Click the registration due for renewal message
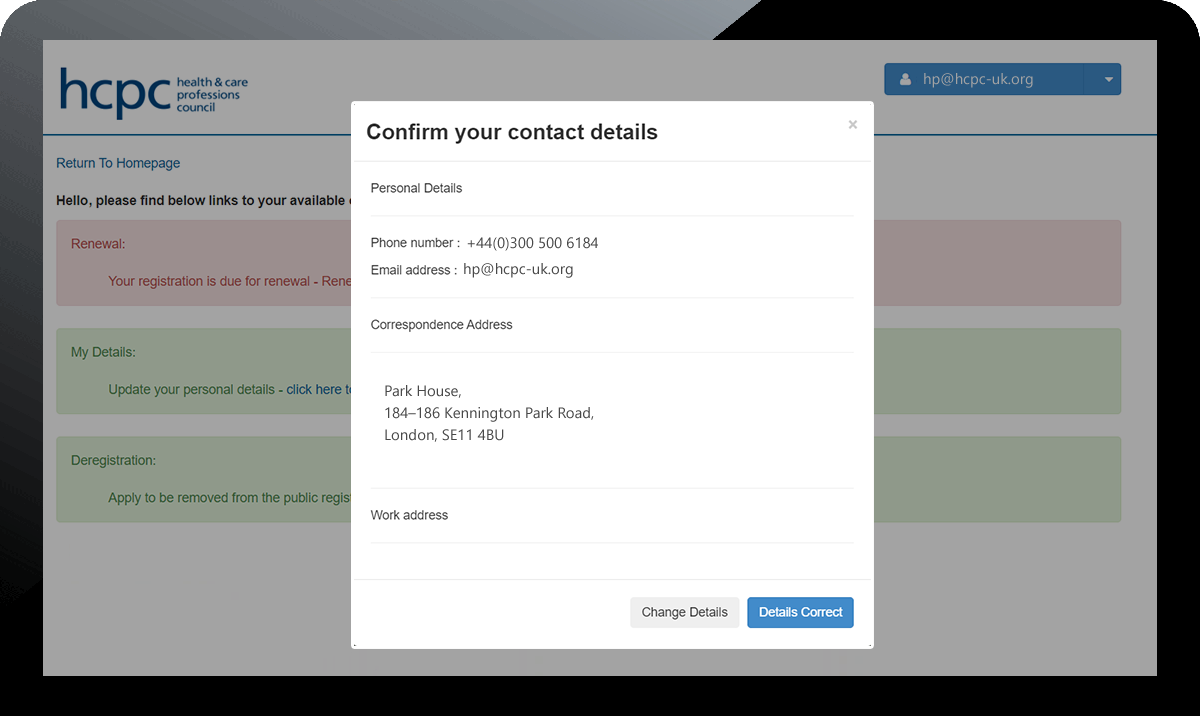 pyautogui.click(x=228, y=281)
